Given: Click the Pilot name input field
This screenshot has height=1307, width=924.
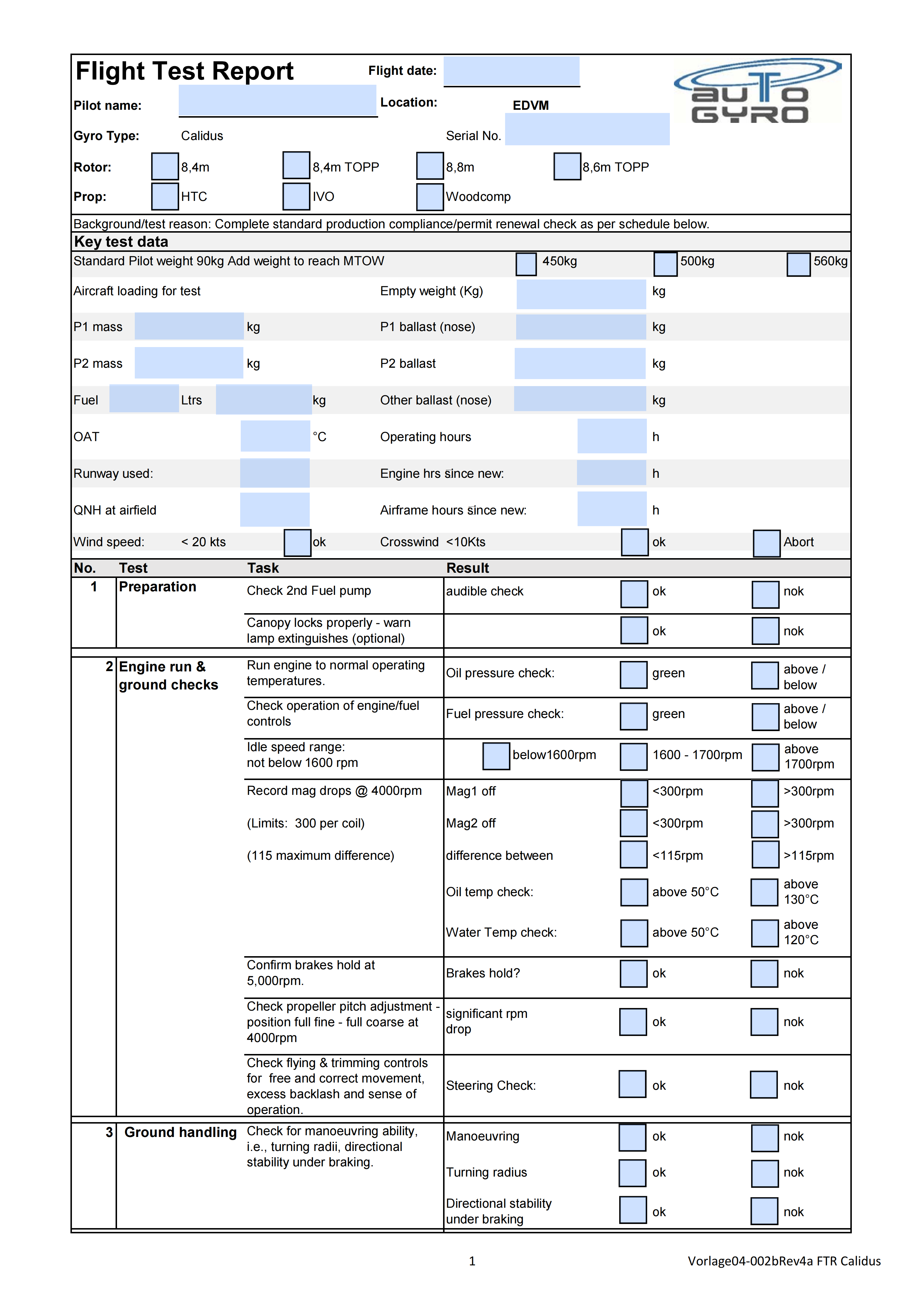Looking at the screenshot, I should [x=277, y=101].
